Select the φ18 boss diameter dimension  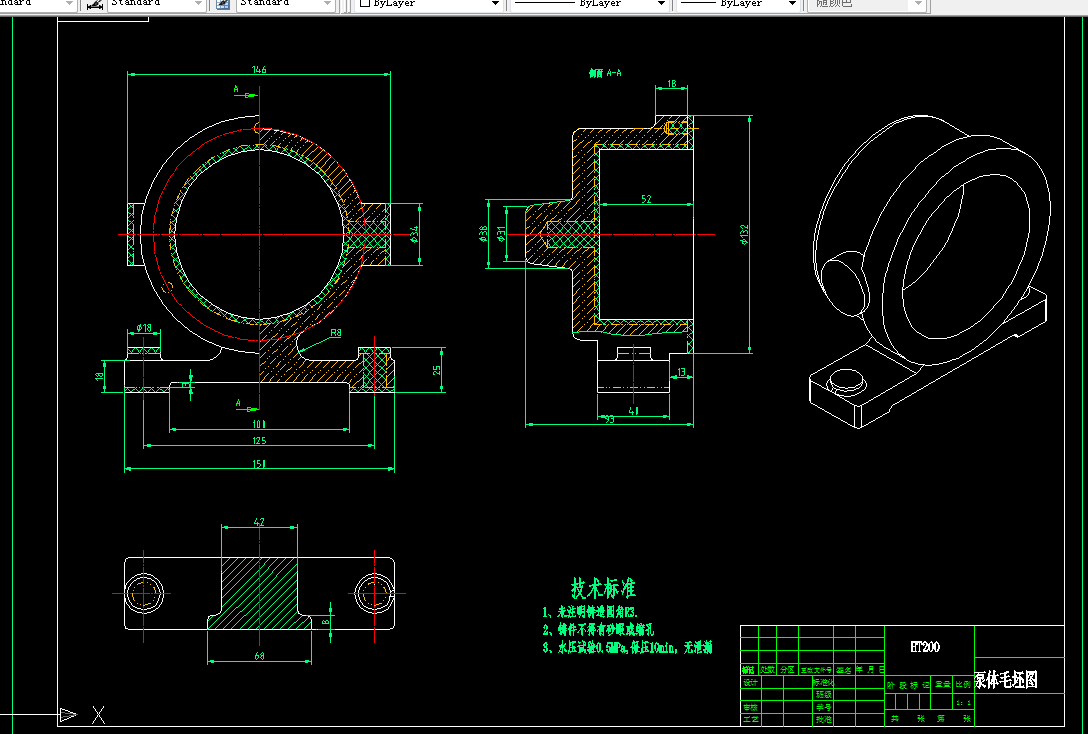[144, 327]
